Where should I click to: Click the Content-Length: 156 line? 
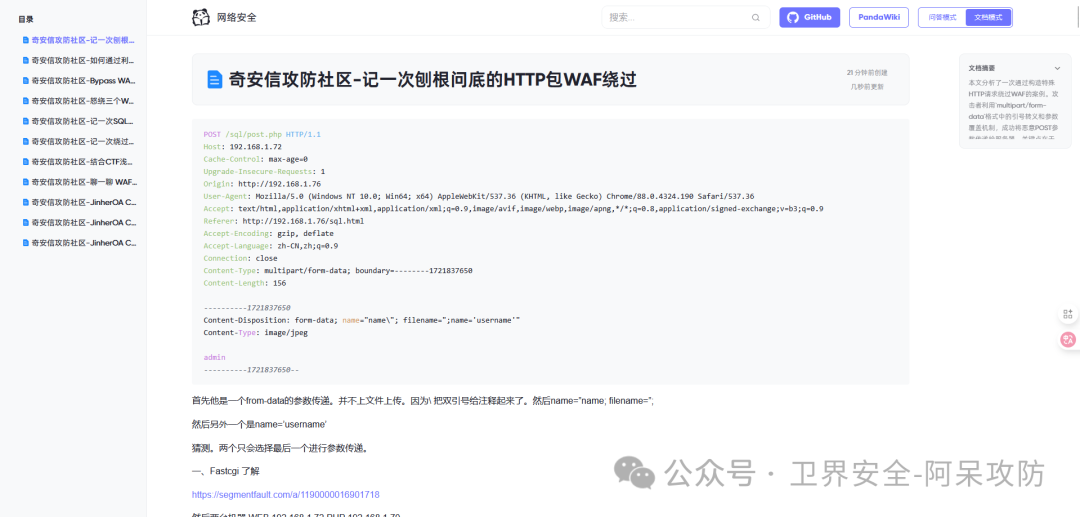pyautogui.click(x=245, y=283)
